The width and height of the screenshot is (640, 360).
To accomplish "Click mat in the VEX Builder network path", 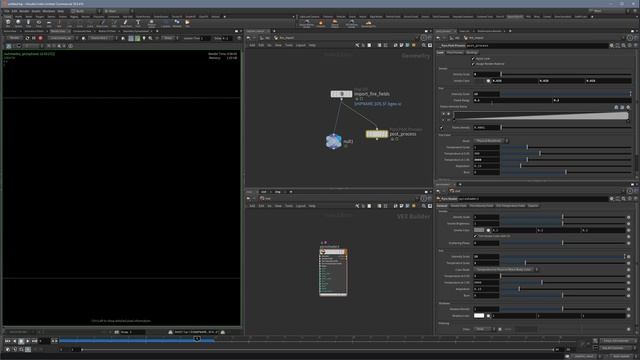I will (x=267, y=198).
